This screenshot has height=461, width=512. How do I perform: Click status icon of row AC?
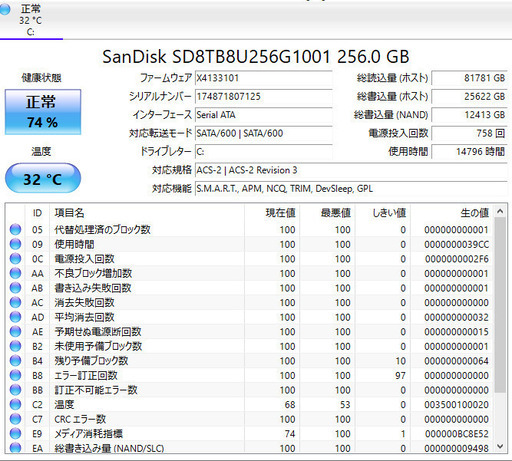click(x=15, y=302)
